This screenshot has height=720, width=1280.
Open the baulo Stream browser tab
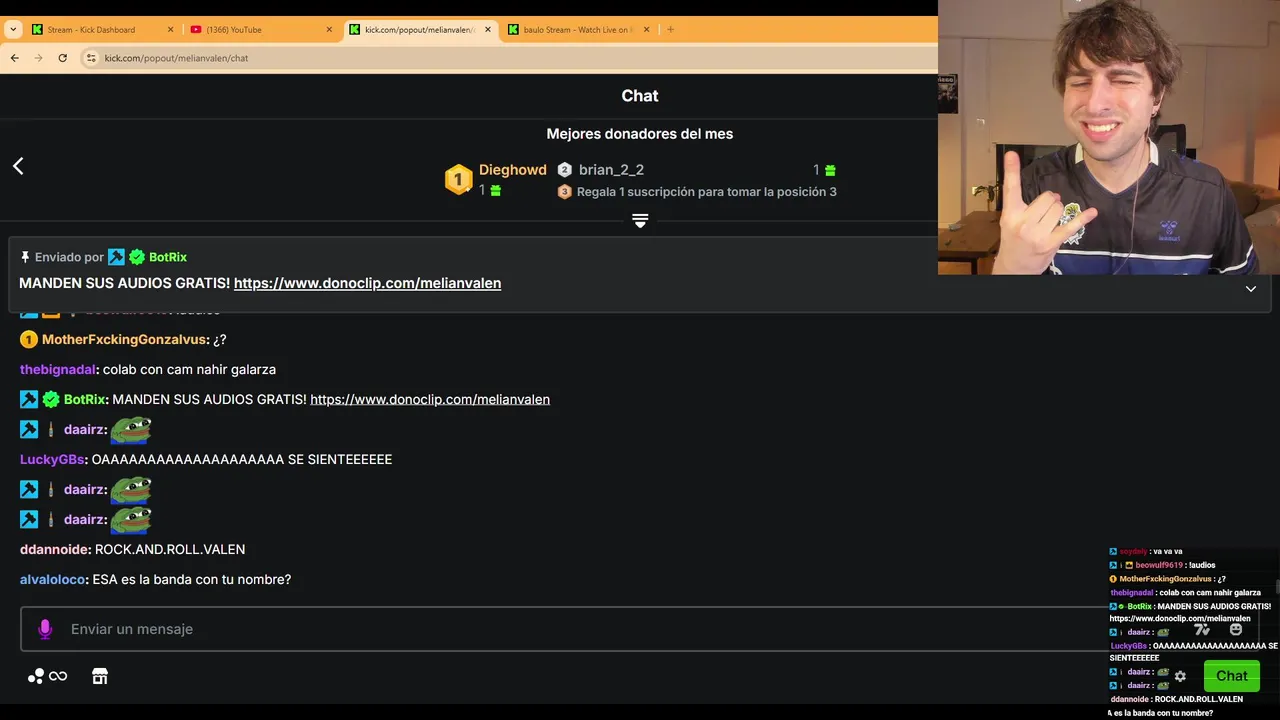(x=579, y=29)
